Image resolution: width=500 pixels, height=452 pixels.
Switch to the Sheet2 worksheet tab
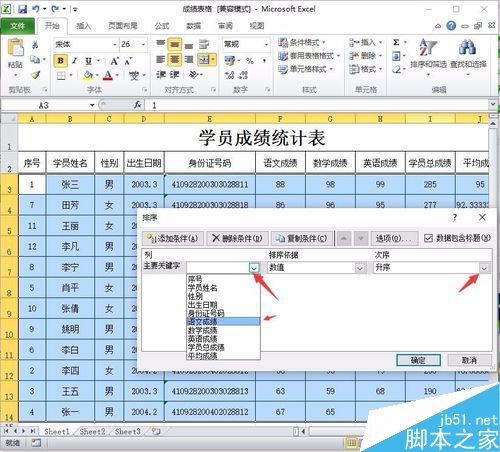click(92, 432)
